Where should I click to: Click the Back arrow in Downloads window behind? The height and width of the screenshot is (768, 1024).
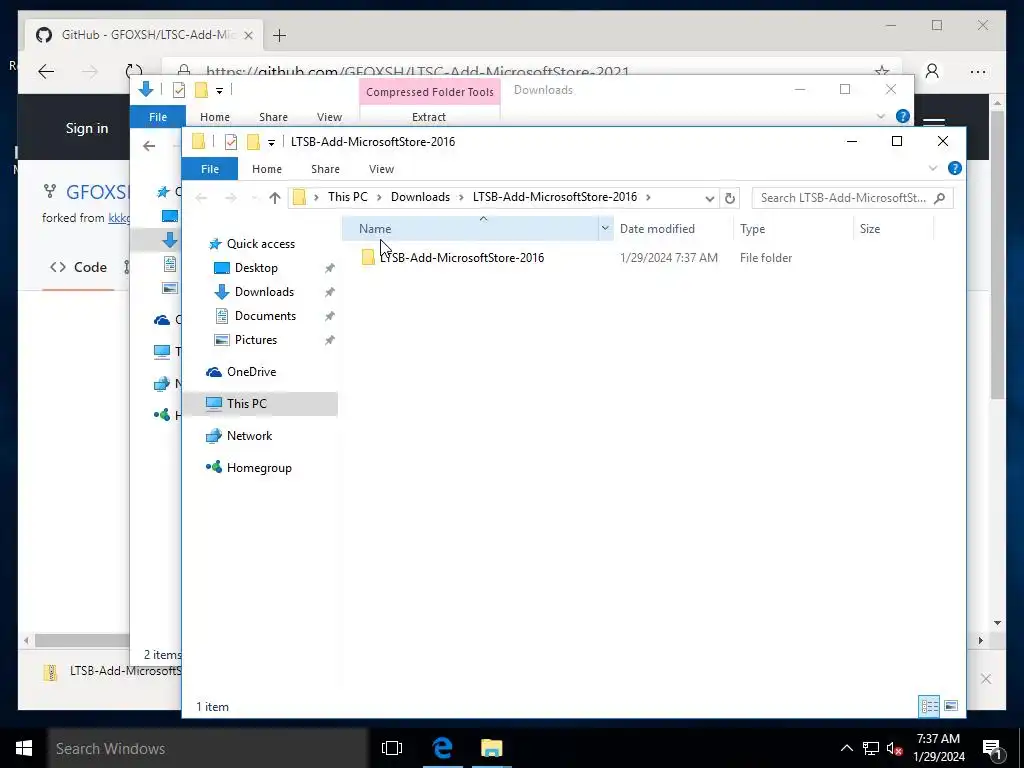(149, 146)
